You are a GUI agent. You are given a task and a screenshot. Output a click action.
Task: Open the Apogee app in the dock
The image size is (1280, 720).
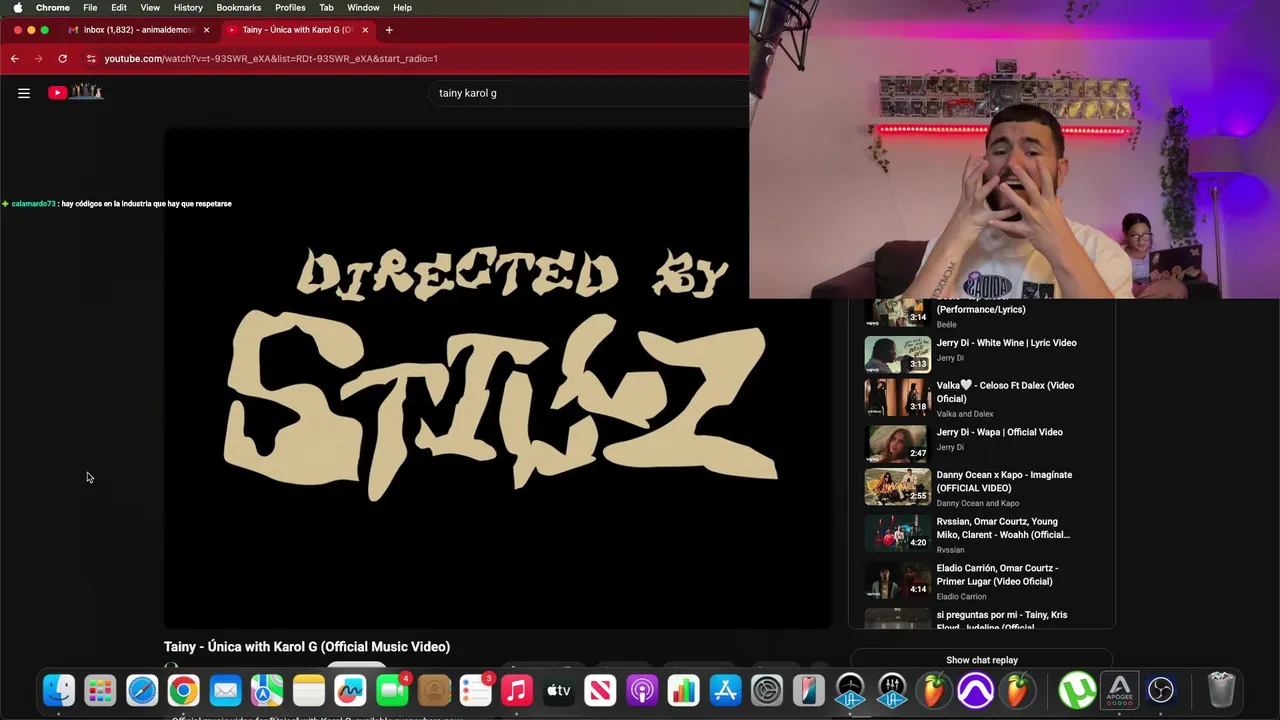(x=1120, y=690)
